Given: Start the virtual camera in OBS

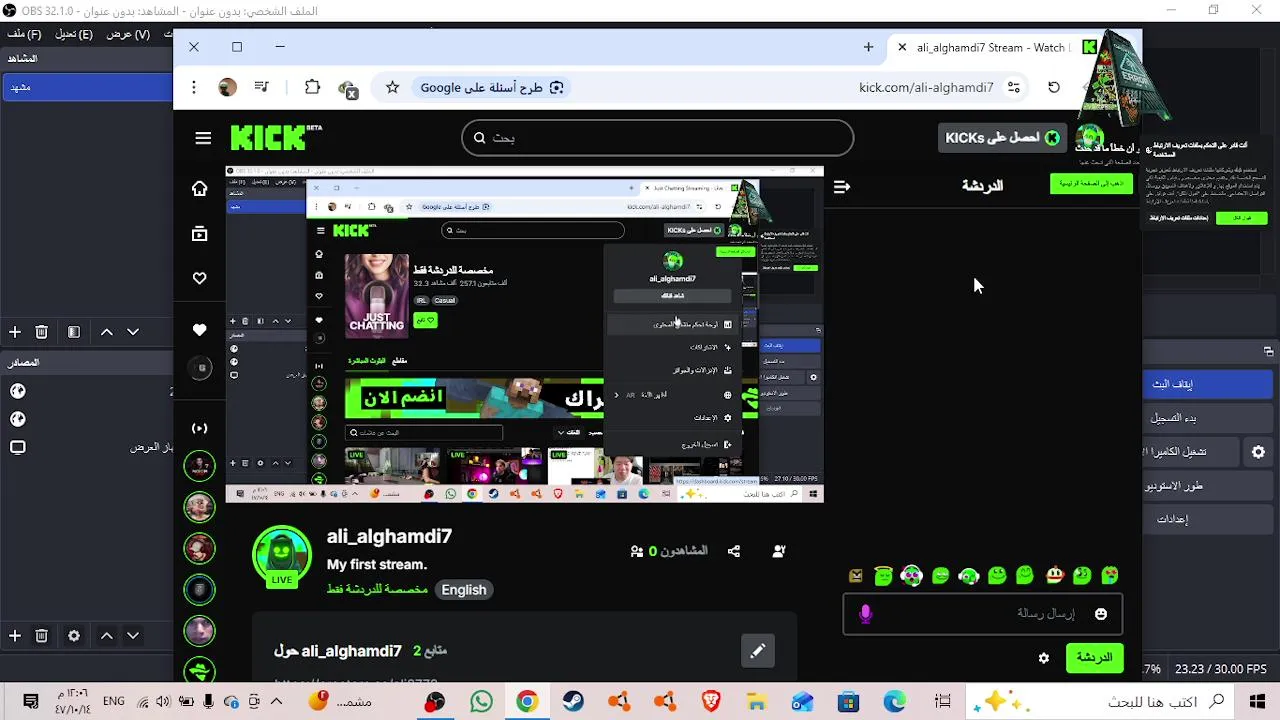Looking at the screenshot, I should coord(1192,452).
